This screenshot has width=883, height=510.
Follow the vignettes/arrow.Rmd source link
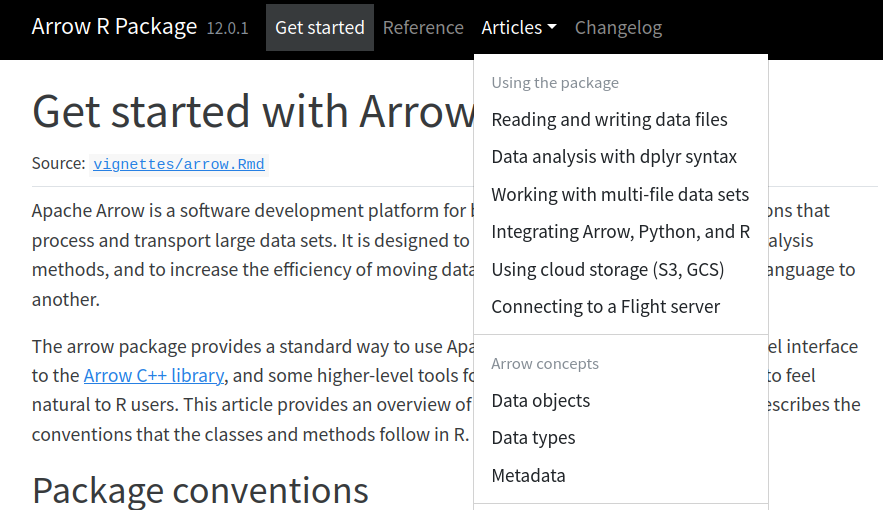pyautogui.click(x=179, y=165)
